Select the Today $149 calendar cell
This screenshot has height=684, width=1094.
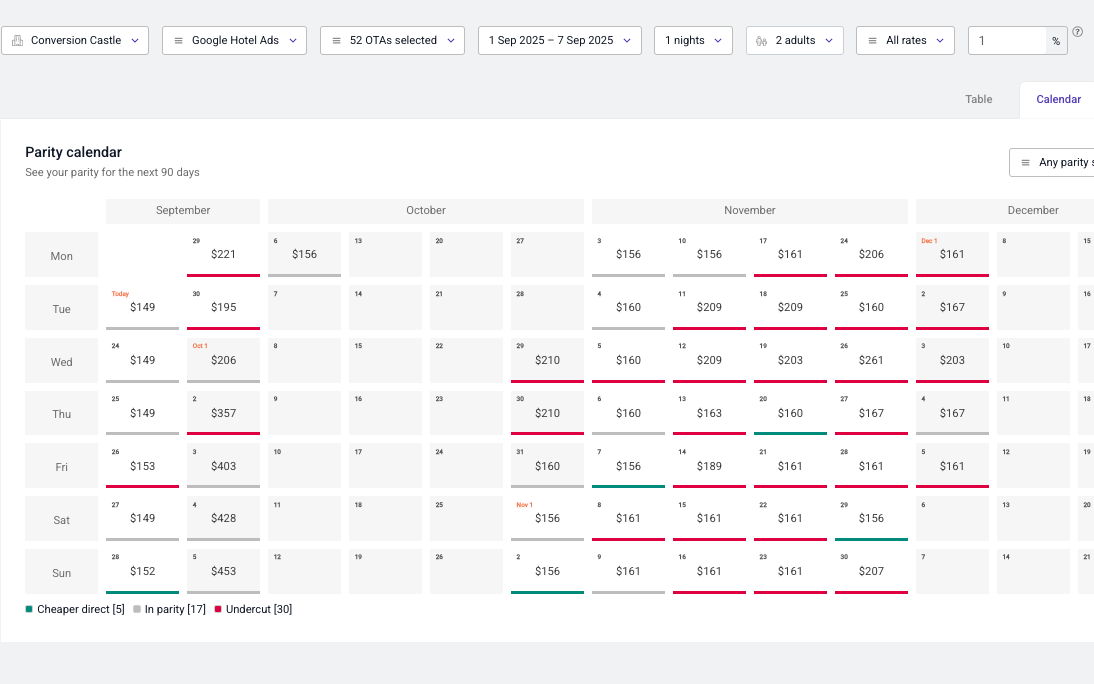(x=142, y=307)
